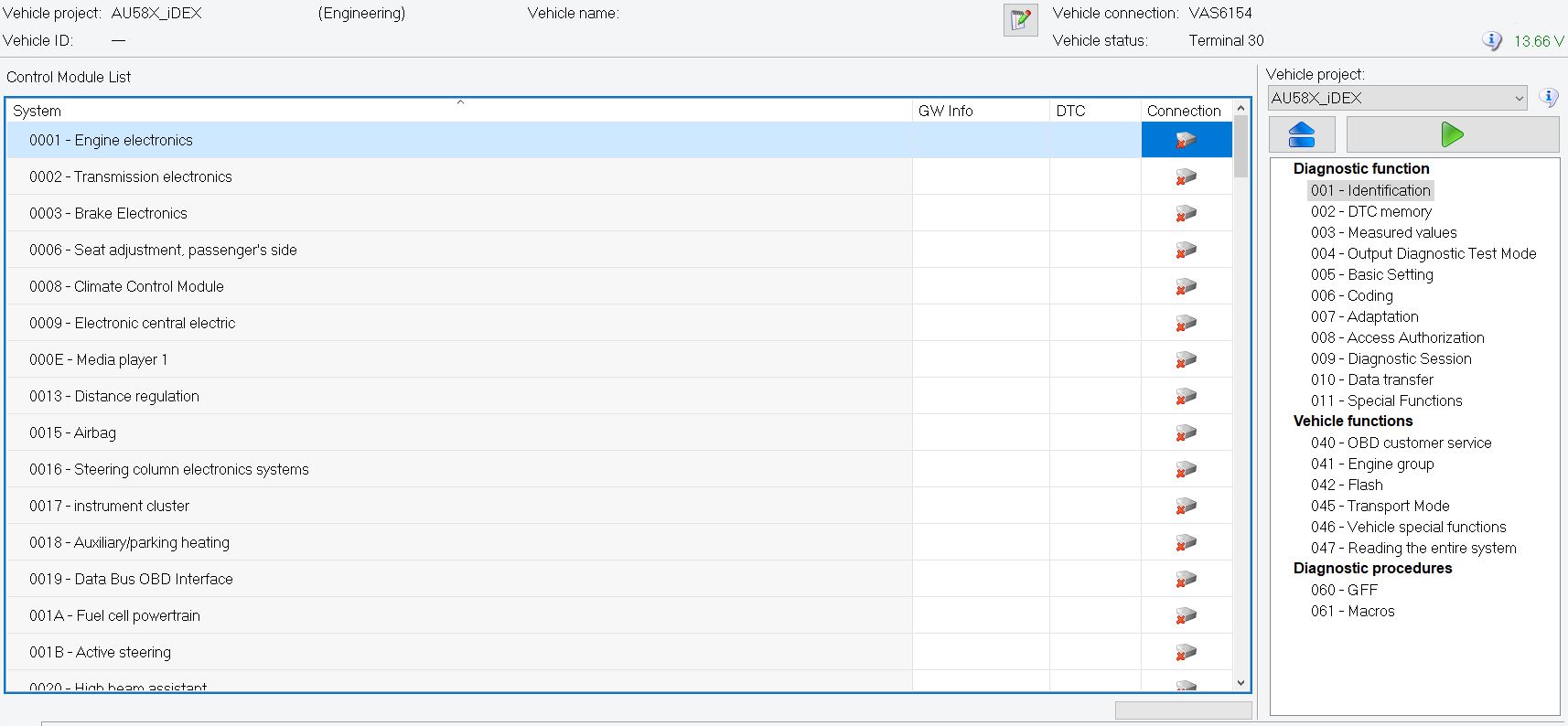The width and height of the screenshot is (1568, 726).
Task: Click the blue upload arrow button
Action: [x=1301, y=135]
